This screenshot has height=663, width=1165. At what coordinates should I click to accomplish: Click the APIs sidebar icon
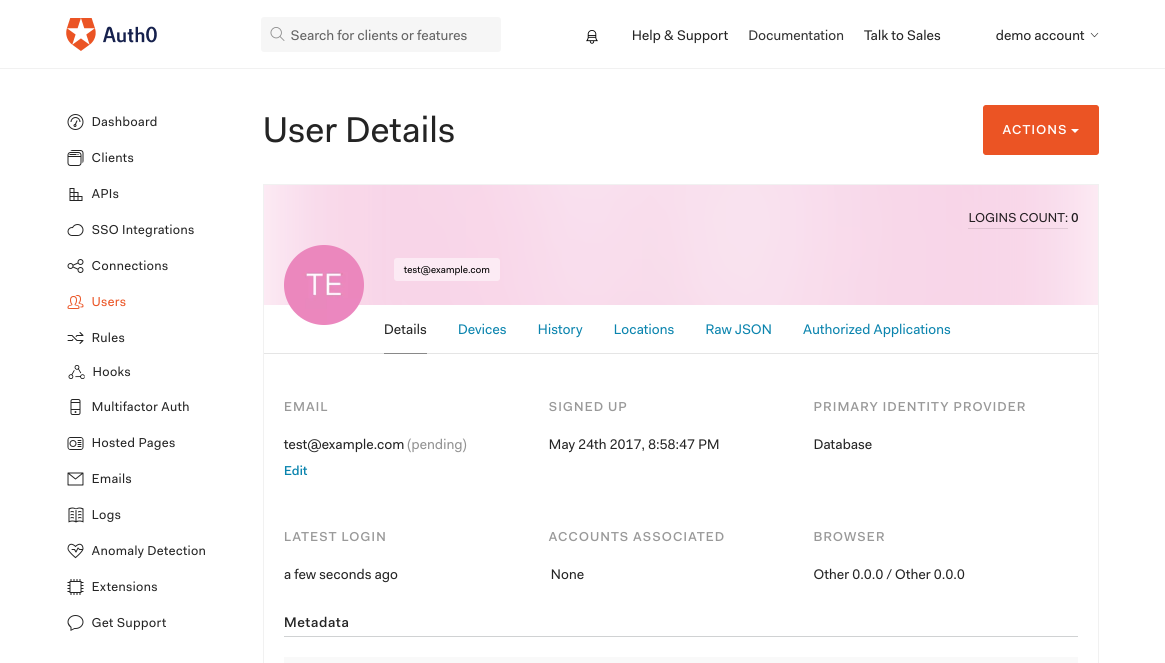point(75,194)
